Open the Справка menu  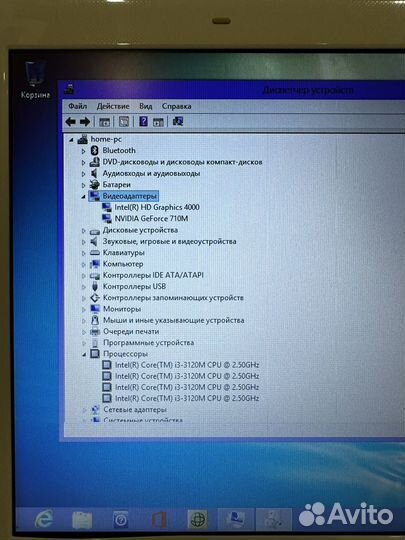[x=176, y=106]
